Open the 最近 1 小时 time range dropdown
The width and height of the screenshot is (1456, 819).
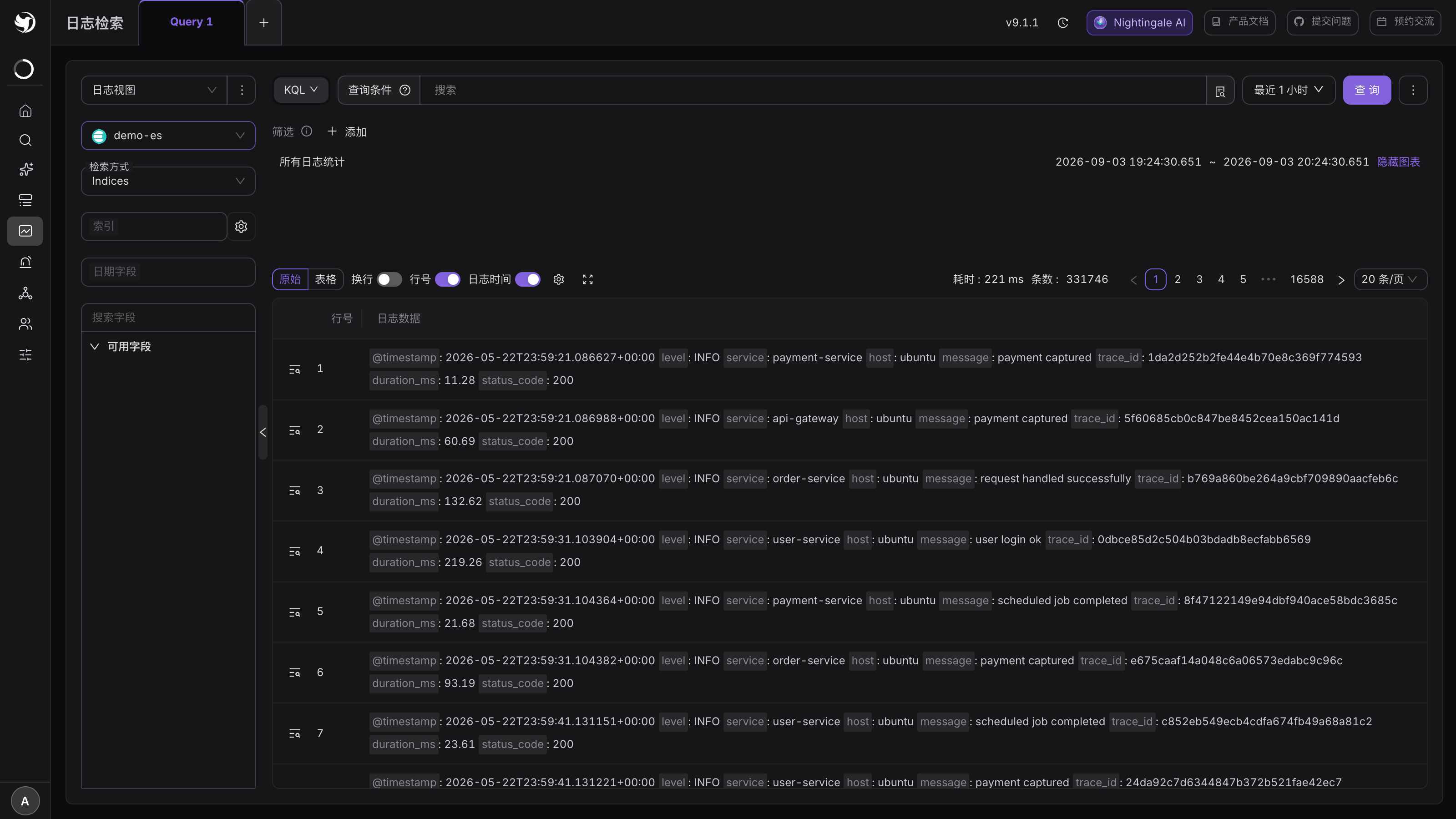(x=1289, y=91)
